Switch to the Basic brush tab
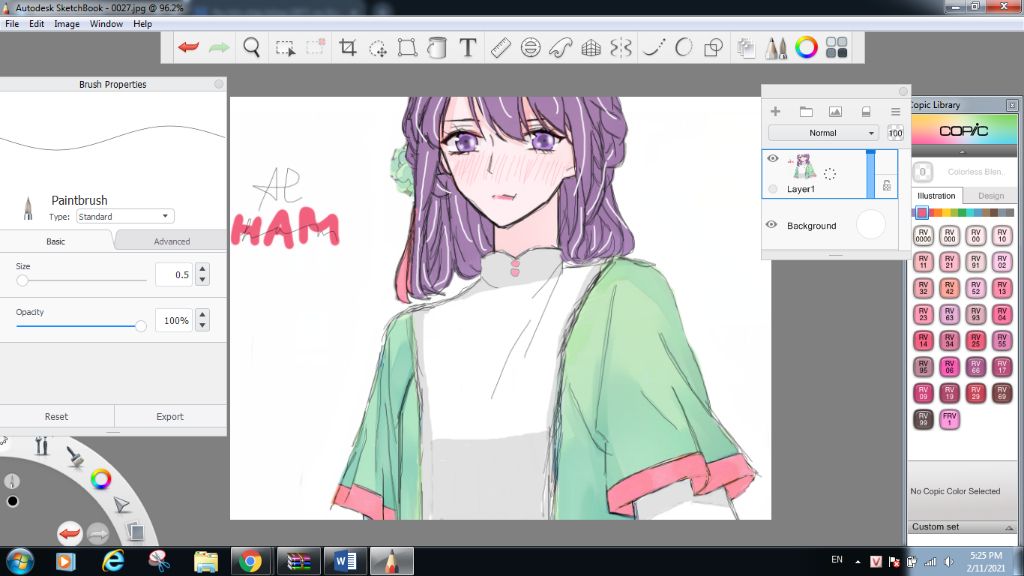1024x576 pixels. [x=56, y=241]
